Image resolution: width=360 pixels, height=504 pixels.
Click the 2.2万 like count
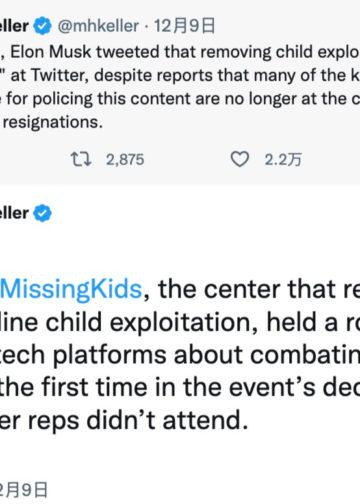click(283, 160)
